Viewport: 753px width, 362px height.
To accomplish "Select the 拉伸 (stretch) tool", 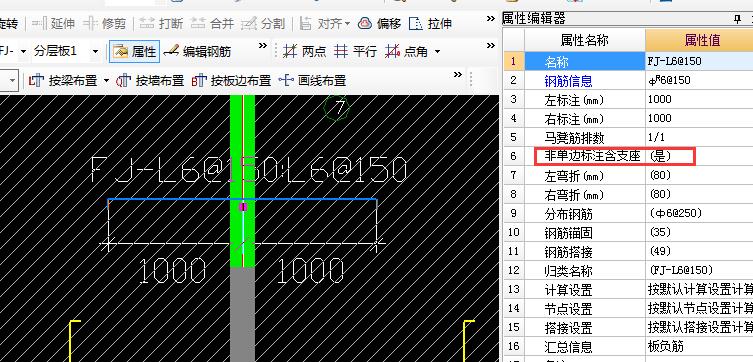I will click(431, 23).
